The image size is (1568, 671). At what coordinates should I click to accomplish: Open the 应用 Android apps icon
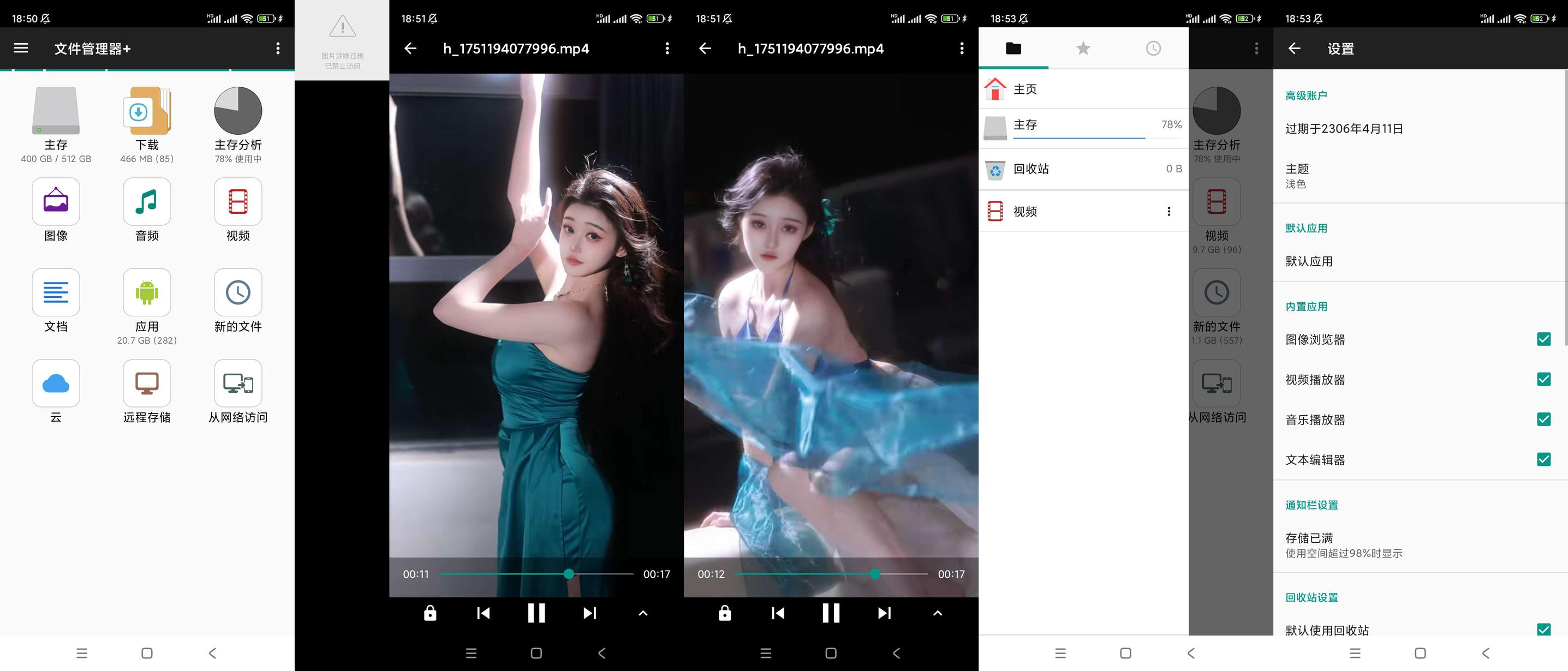(x=147, y=292)
